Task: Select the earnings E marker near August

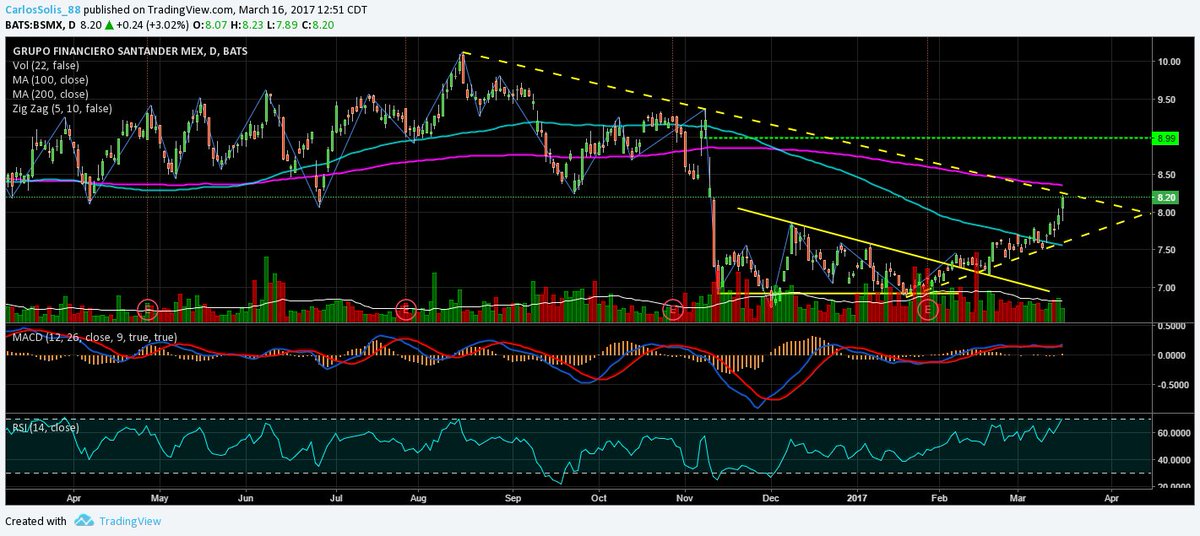Action: [406, 309]
